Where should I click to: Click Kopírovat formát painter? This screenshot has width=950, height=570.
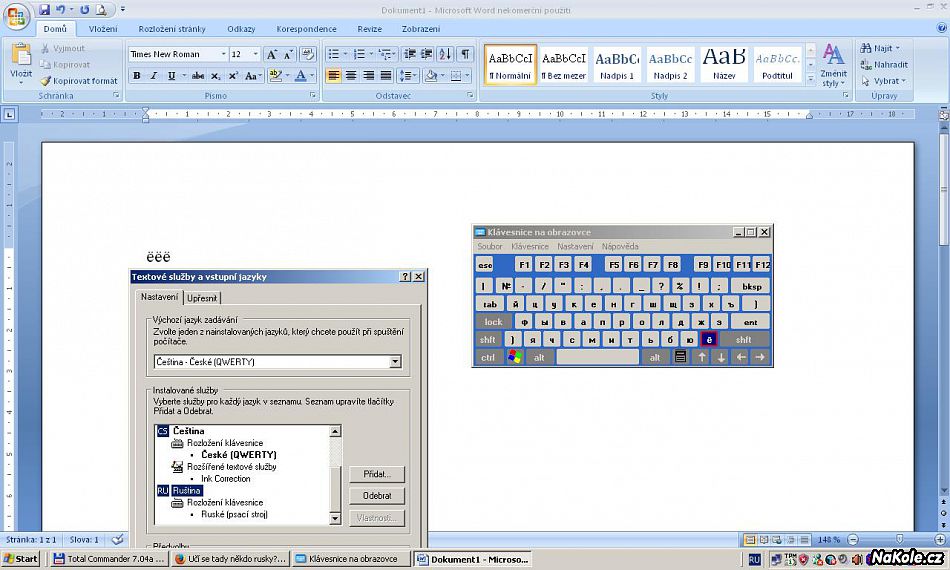pyautogui.click(x=79, y=81)
